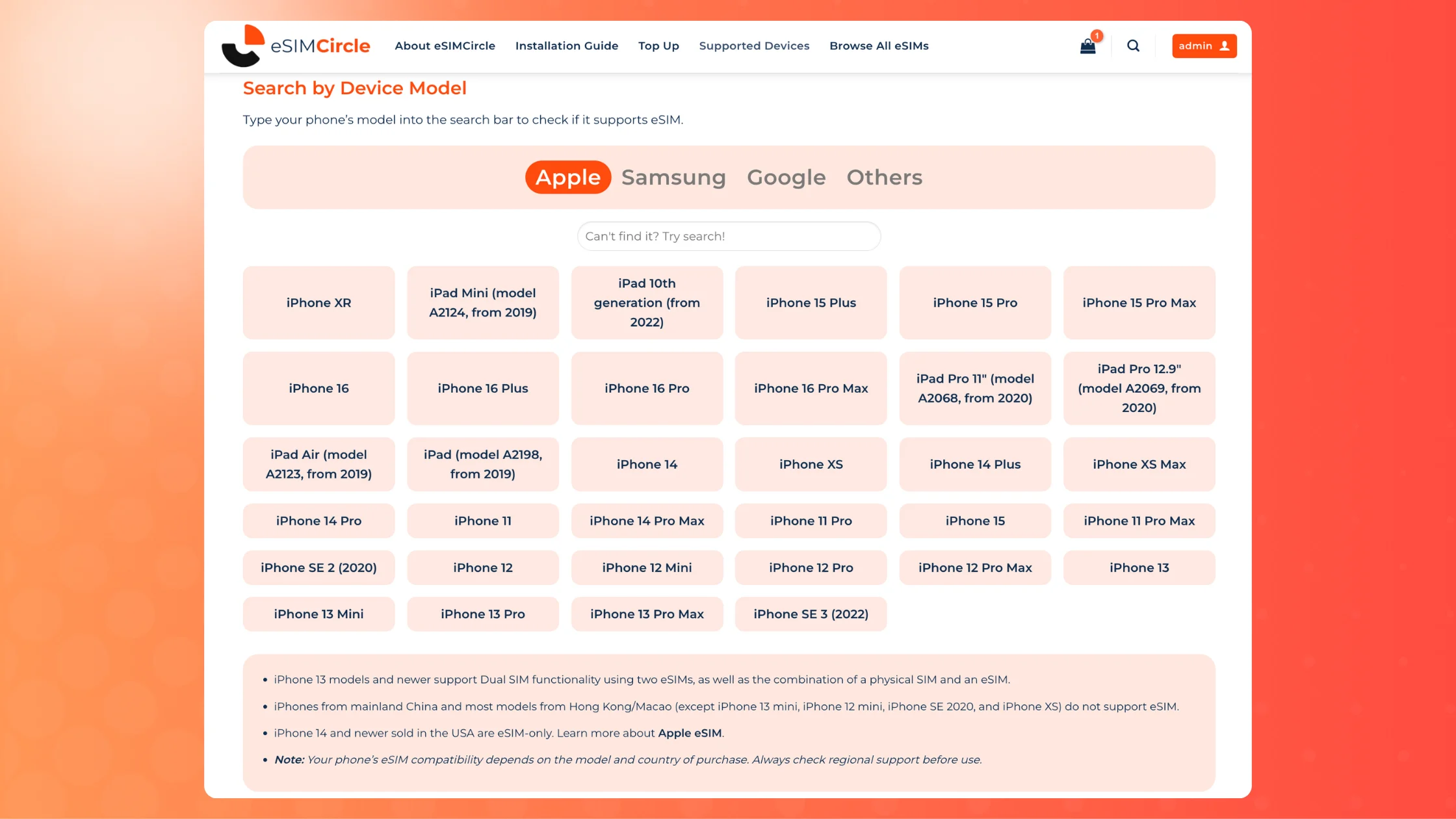
Task: Choose the iPhone XR device tile
Action: click(x=318, y=302)
